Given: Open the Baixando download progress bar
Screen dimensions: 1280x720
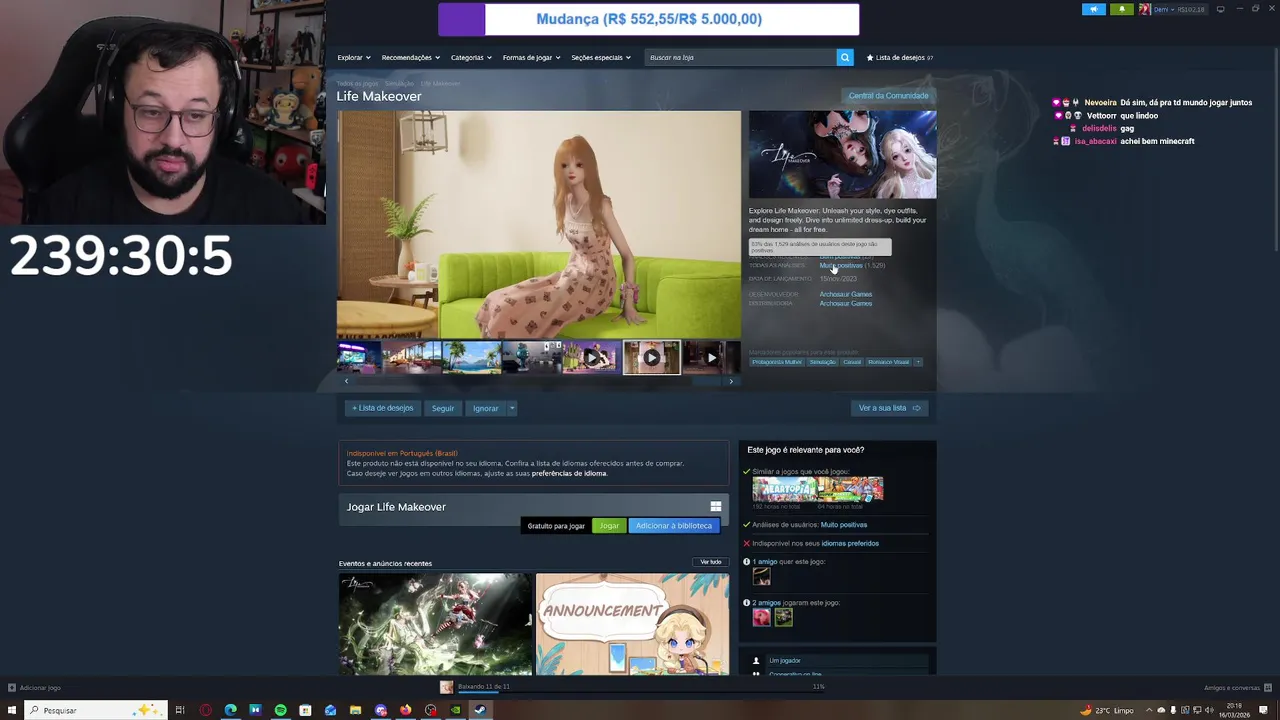Looking at the screenshot, I should (640, 687).
